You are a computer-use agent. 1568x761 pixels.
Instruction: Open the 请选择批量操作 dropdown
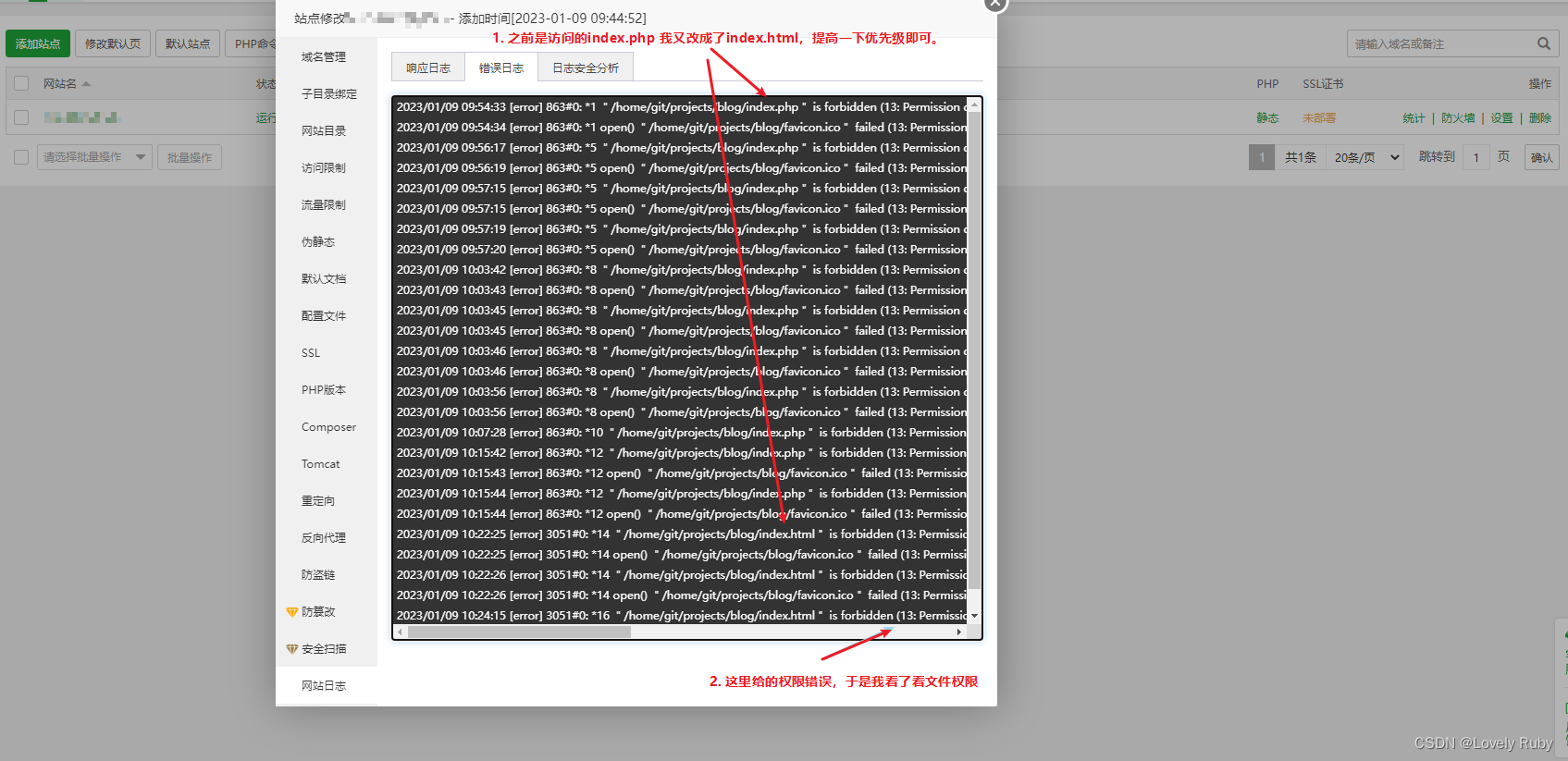[x=94, y=157]
